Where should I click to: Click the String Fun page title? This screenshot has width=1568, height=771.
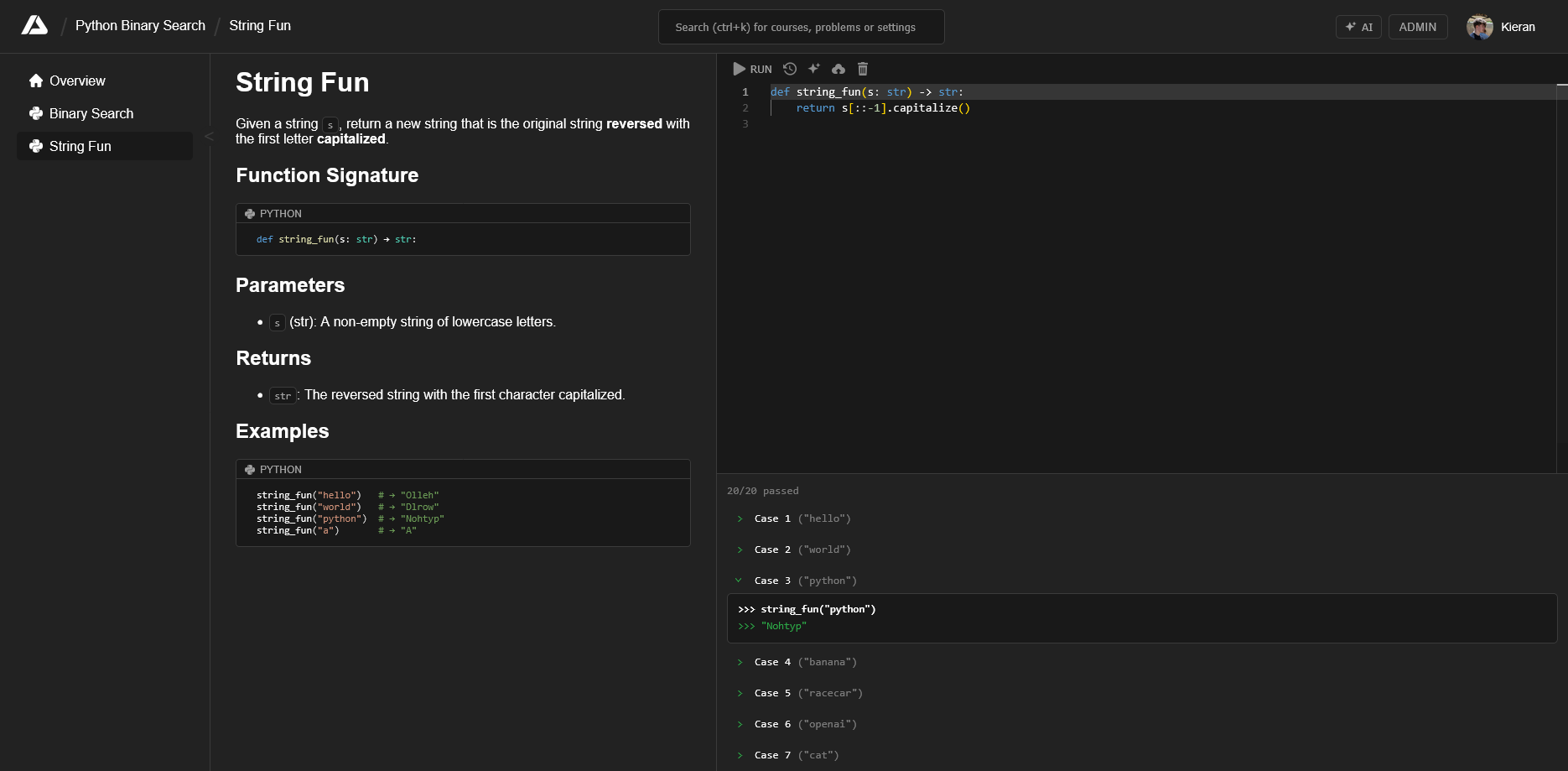click(302, 82)
